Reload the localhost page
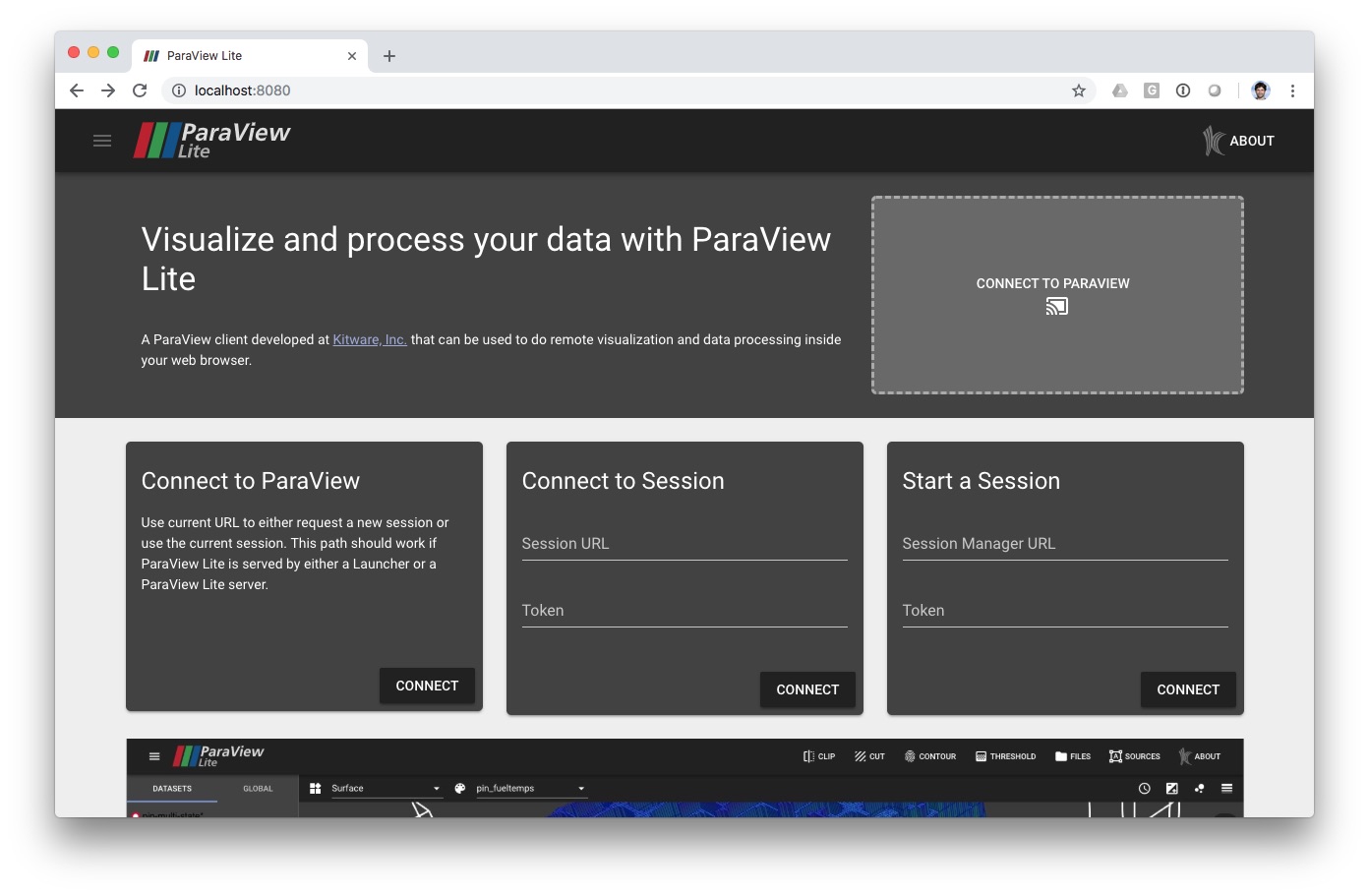 point(140,90)
